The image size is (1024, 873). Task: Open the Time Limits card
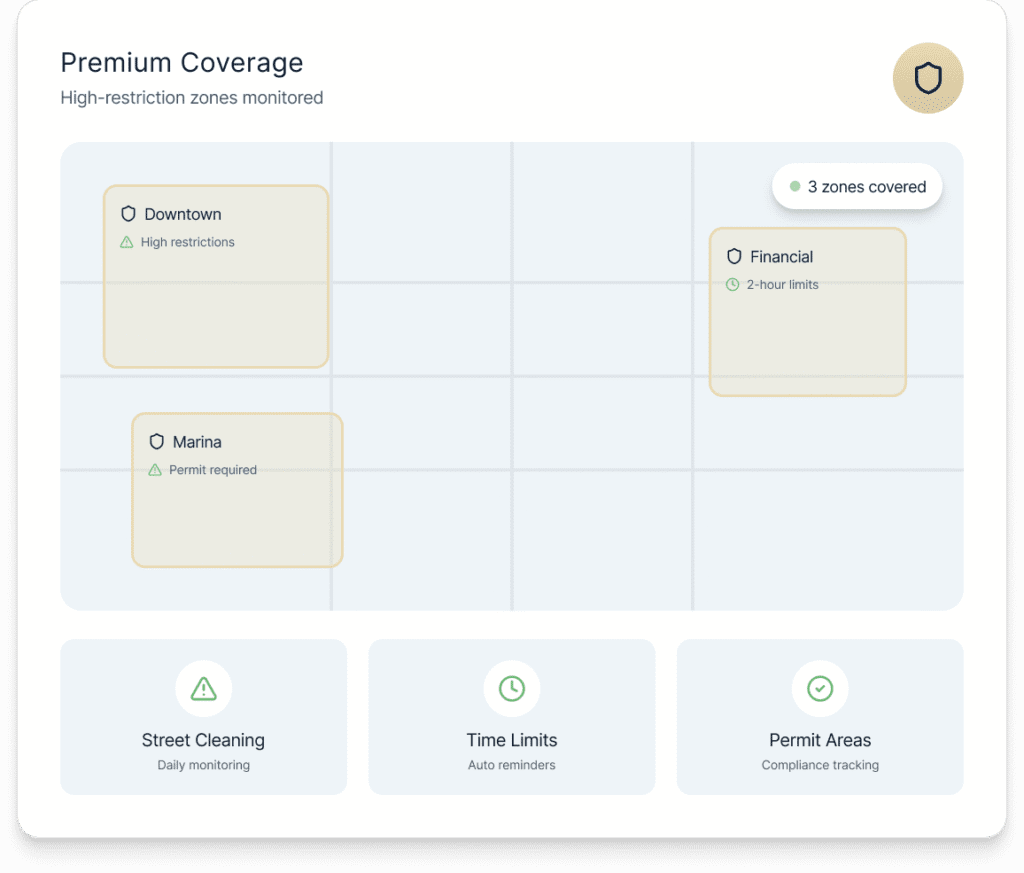click(x=511, y=740)
